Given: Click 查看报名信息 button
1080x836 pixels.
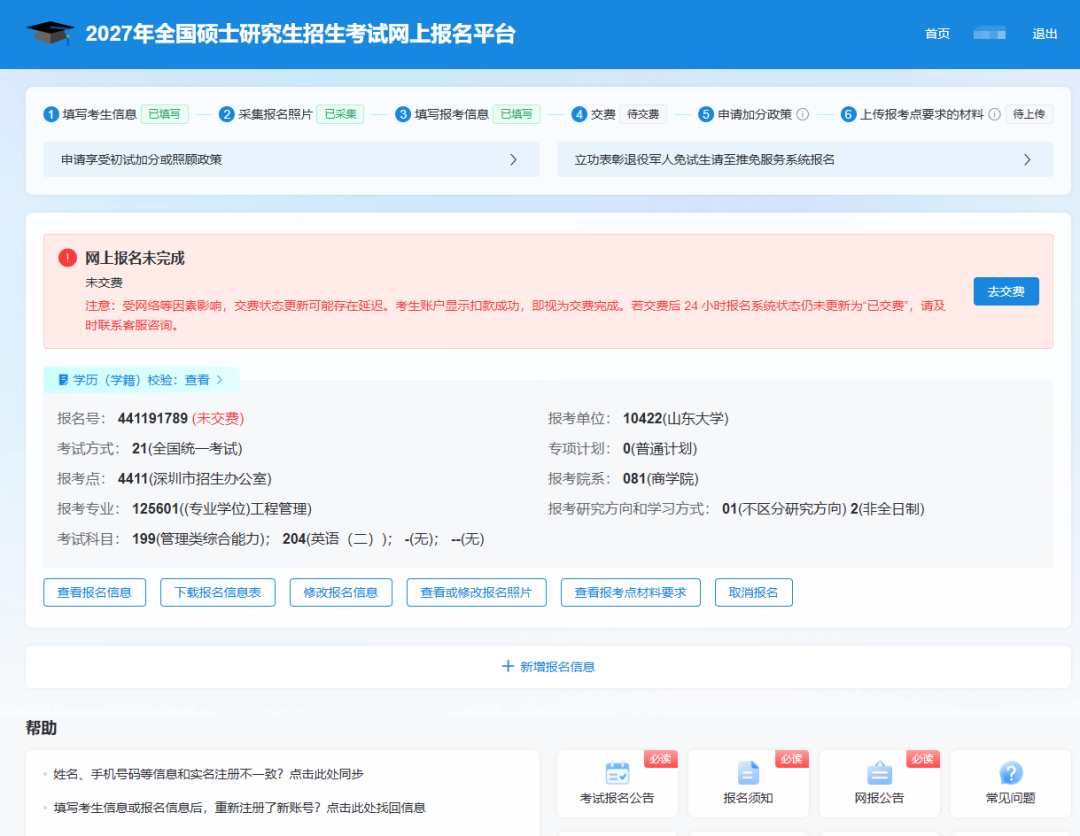Looking at the screenshot, I should [94, 592].
